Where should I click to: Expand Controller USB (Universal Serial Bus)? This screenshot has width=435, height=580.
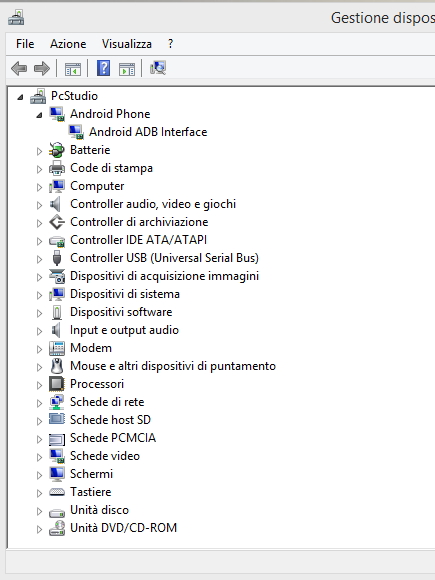click(39, 259)
